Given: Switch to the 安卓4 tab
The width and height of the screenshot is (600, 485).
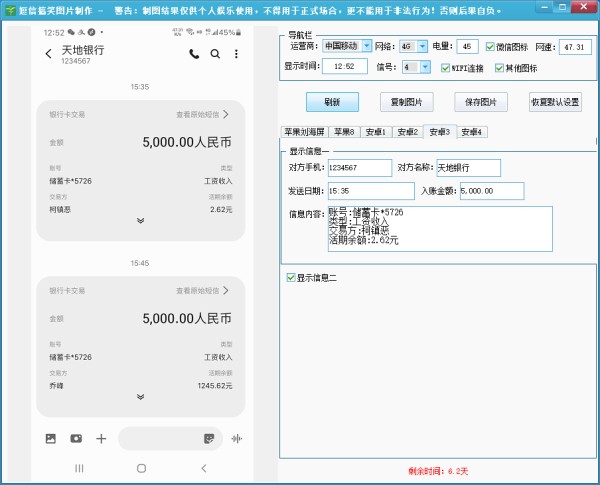Looking at the screenshot, I should [473, 132].
